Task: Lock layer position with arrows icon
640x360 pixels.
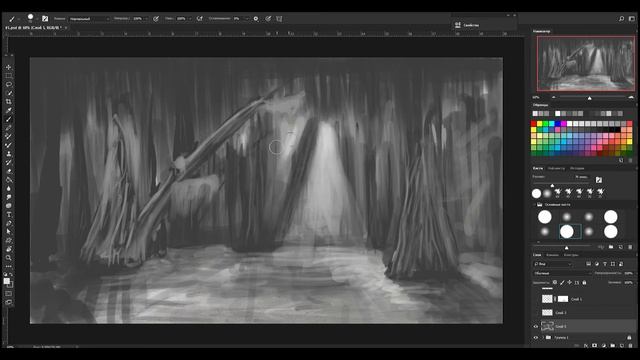Action: pos(569,282)
